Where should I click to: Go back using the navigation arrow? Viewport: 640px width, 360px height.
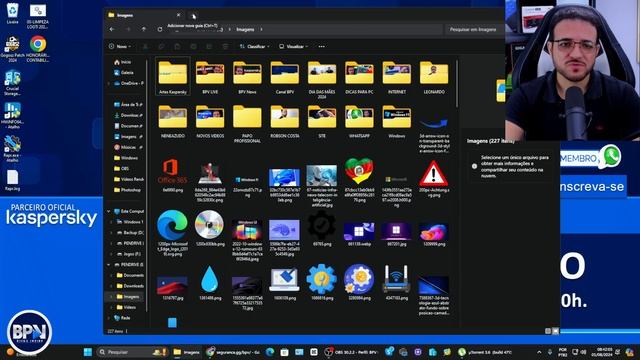coord(112,29)
